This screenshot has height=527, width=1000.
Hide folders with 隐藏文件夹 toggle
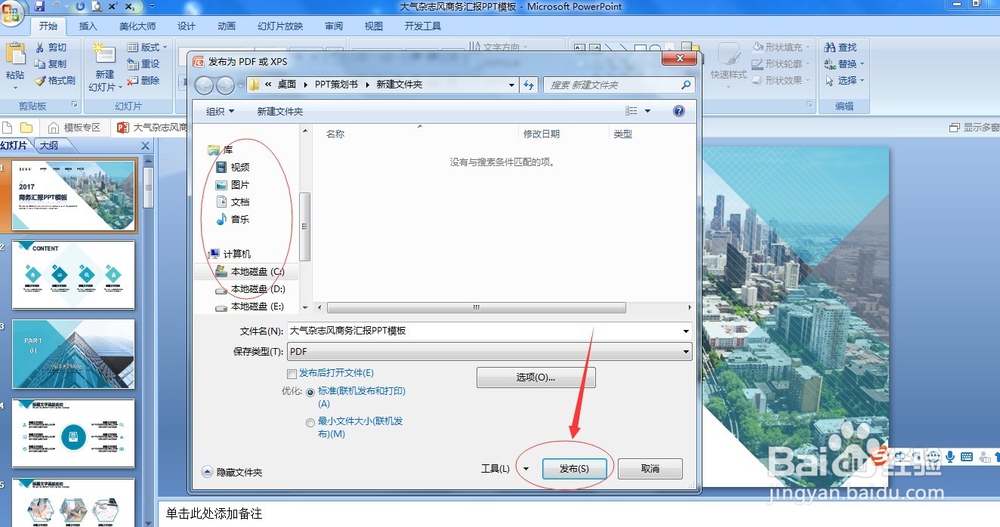click(x=232, y=472)
